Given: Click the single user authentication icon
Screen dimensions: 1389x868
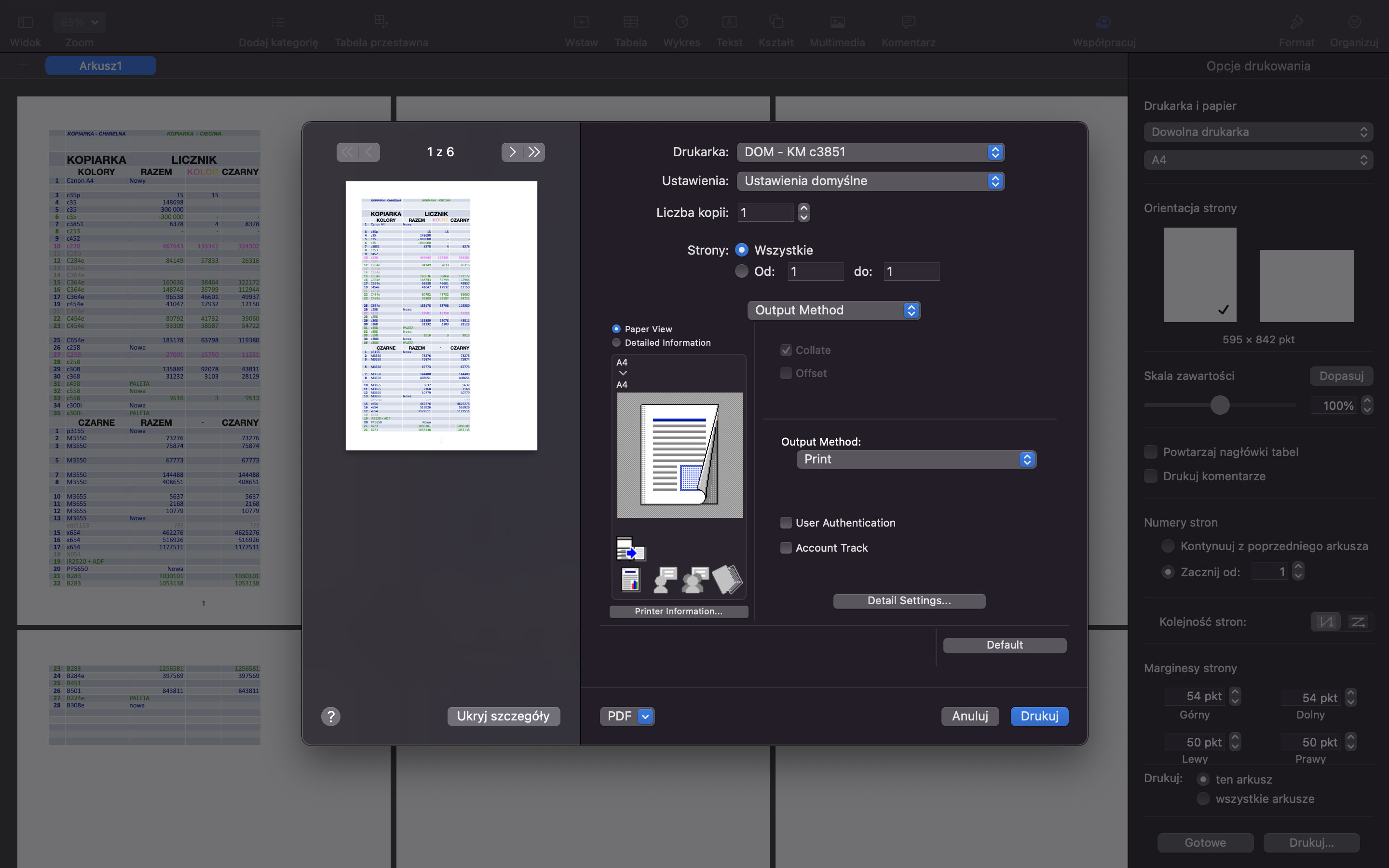Looking at the screenshot, I should (665, 580).
